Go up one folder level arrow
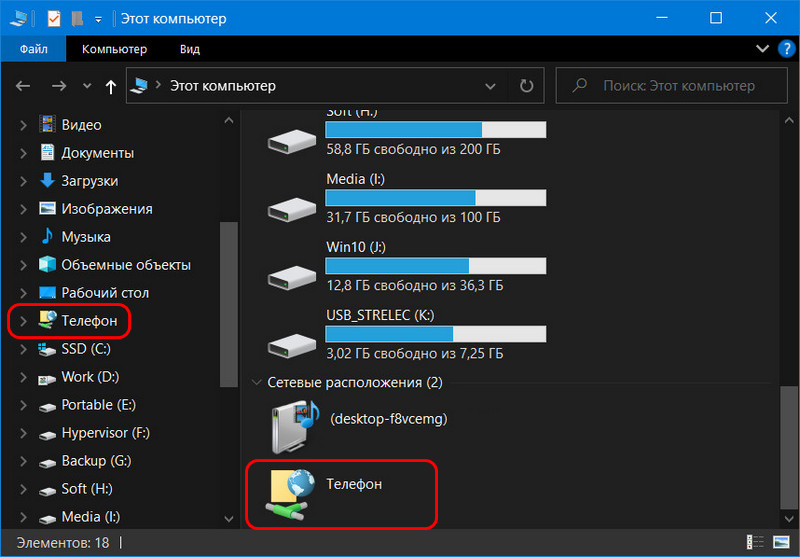Viewport: 800px width, 557px height. click(110, 86)
